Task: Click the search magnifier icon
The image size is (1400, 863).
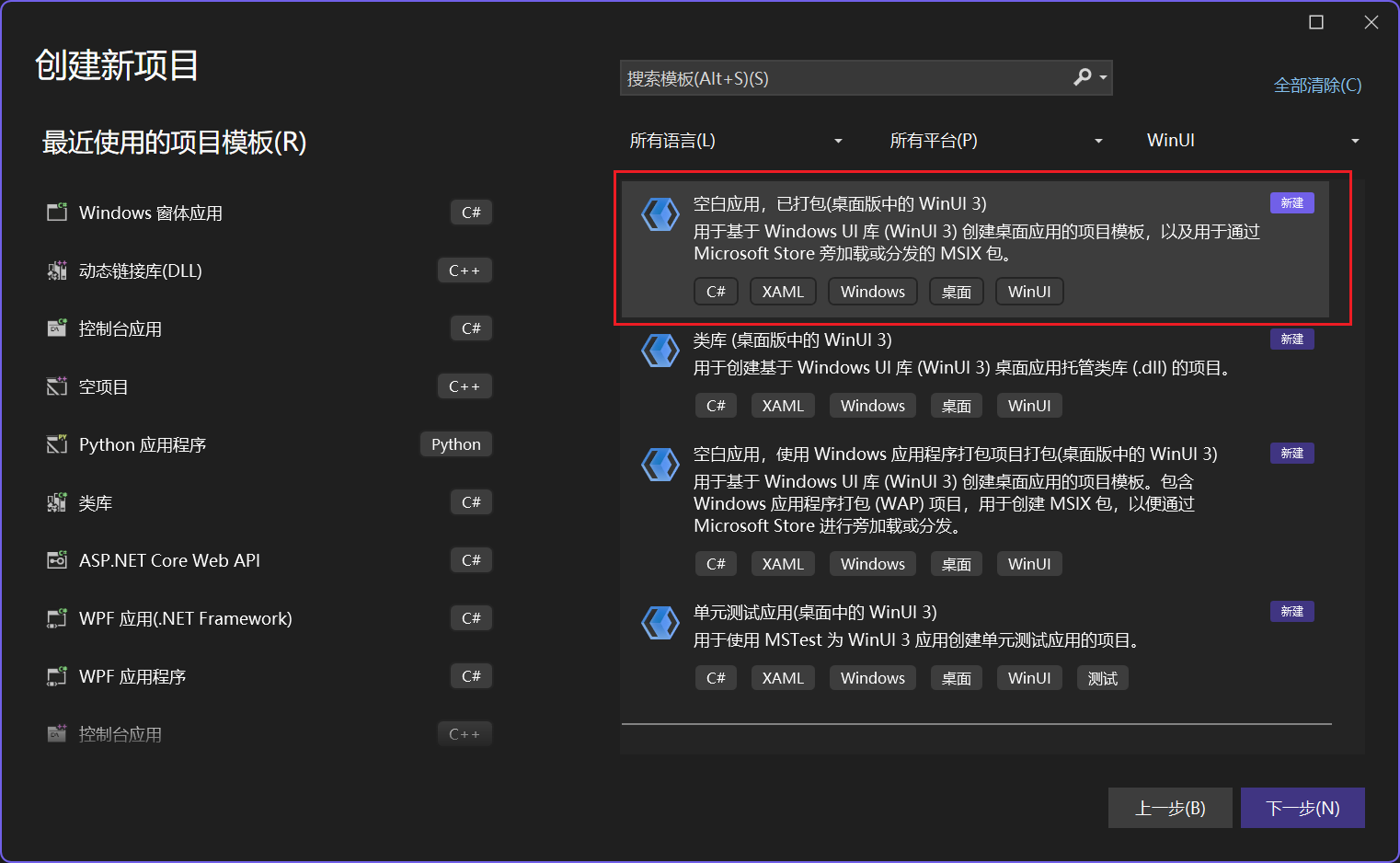Action: coord(1083,77)
